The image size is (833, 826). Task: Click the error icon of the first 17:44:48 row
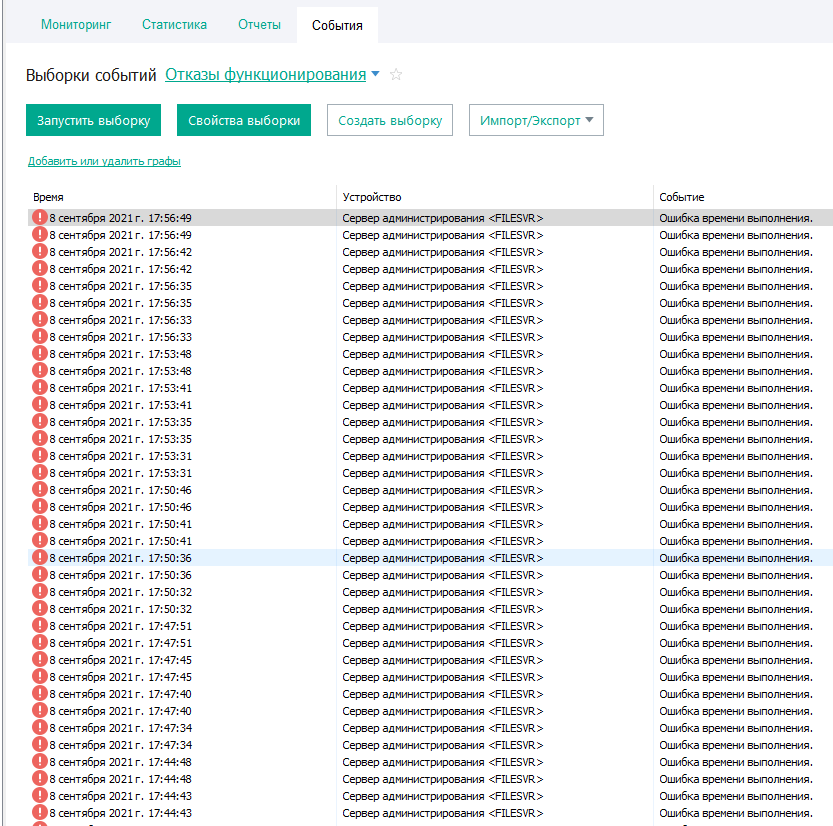[x=40, y=762]
